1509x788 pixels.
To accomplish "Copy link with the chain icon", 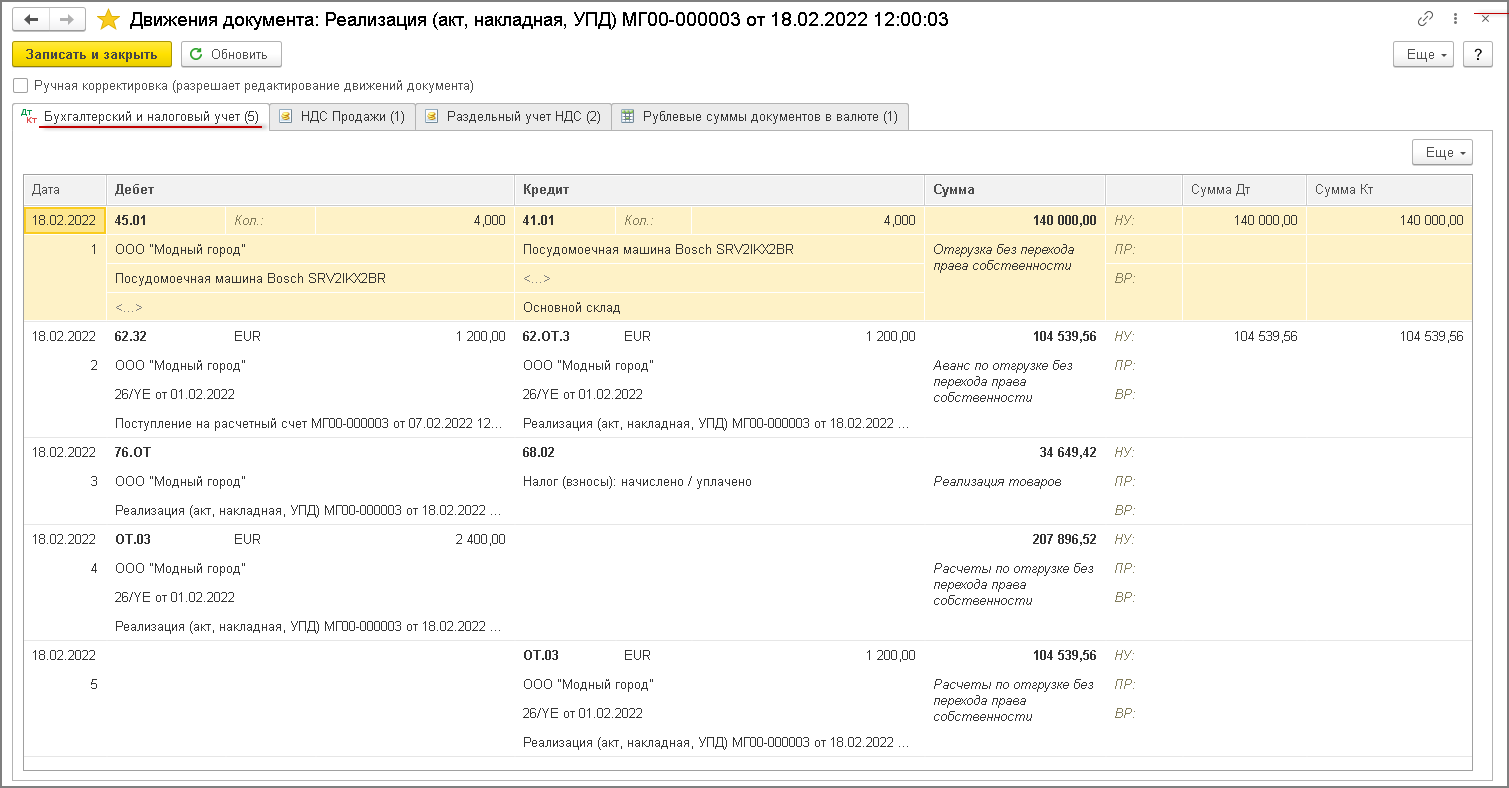I will click(x=1425, y=18).
